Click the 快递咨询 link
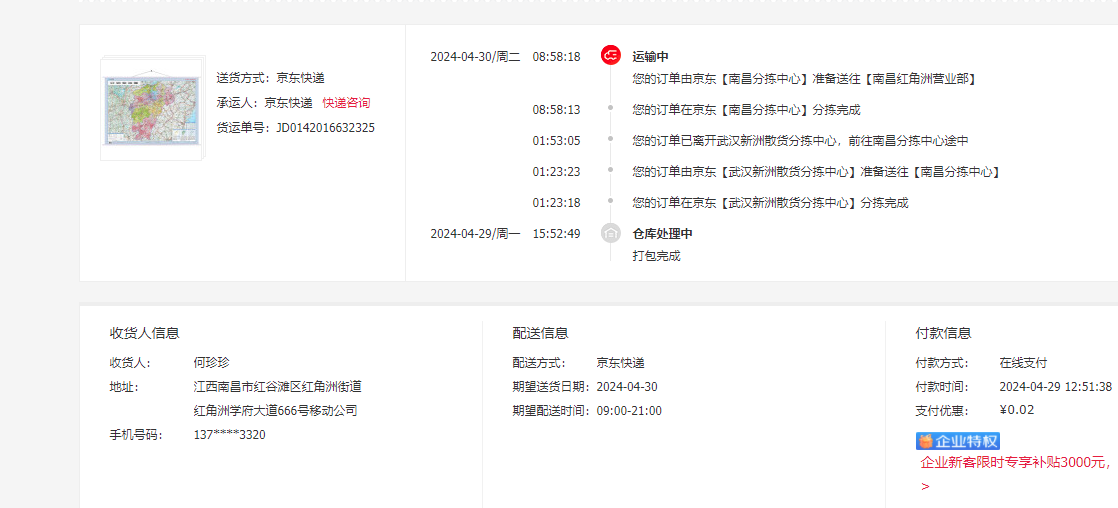Image resolution: width=1118 pixels, height=508 pixels. click(346, 103)
